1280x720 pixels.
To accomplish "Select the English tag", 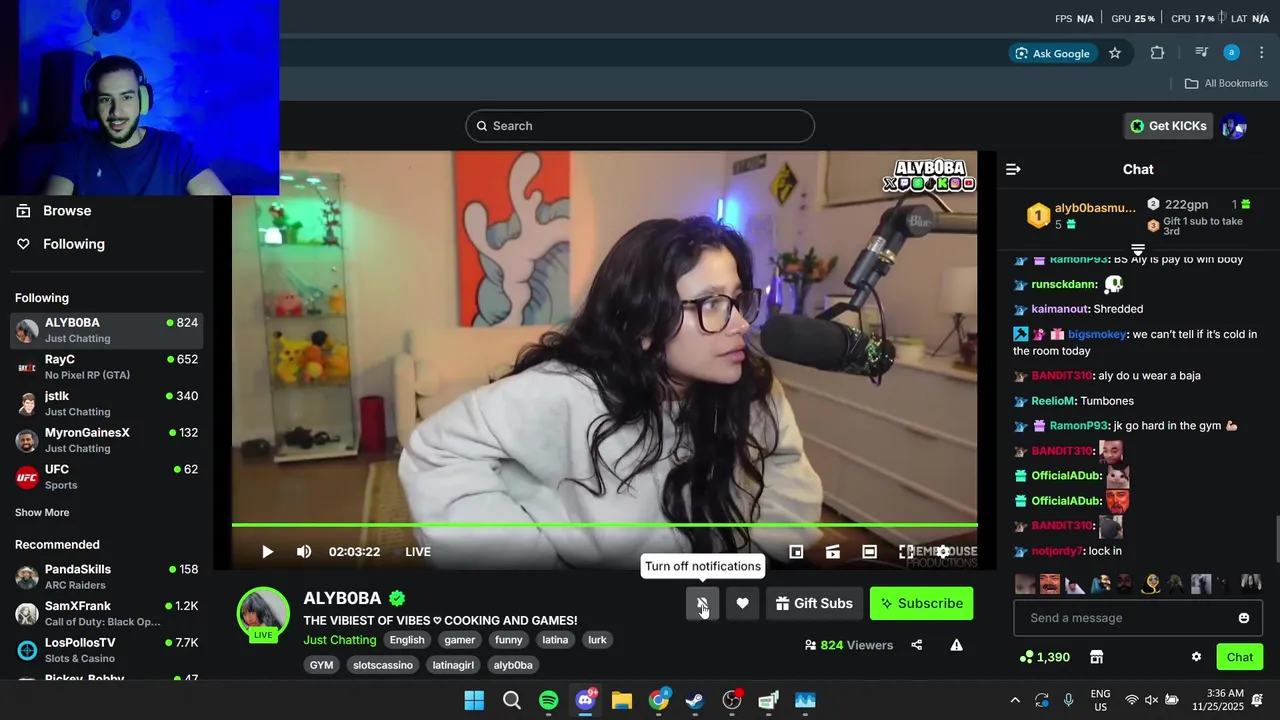I will (x=407, y=640).
